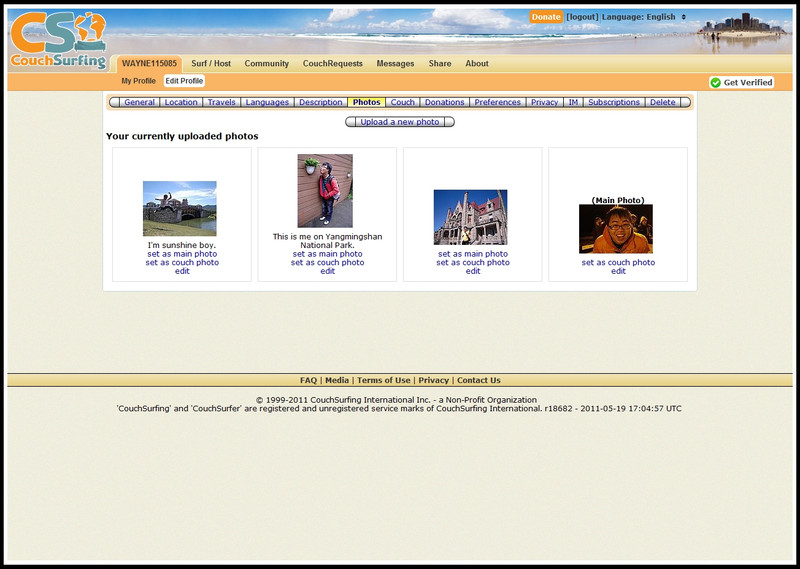800x569 pixels.
Task: Select the Edit Profile subtab
Action: coord(184,81)
